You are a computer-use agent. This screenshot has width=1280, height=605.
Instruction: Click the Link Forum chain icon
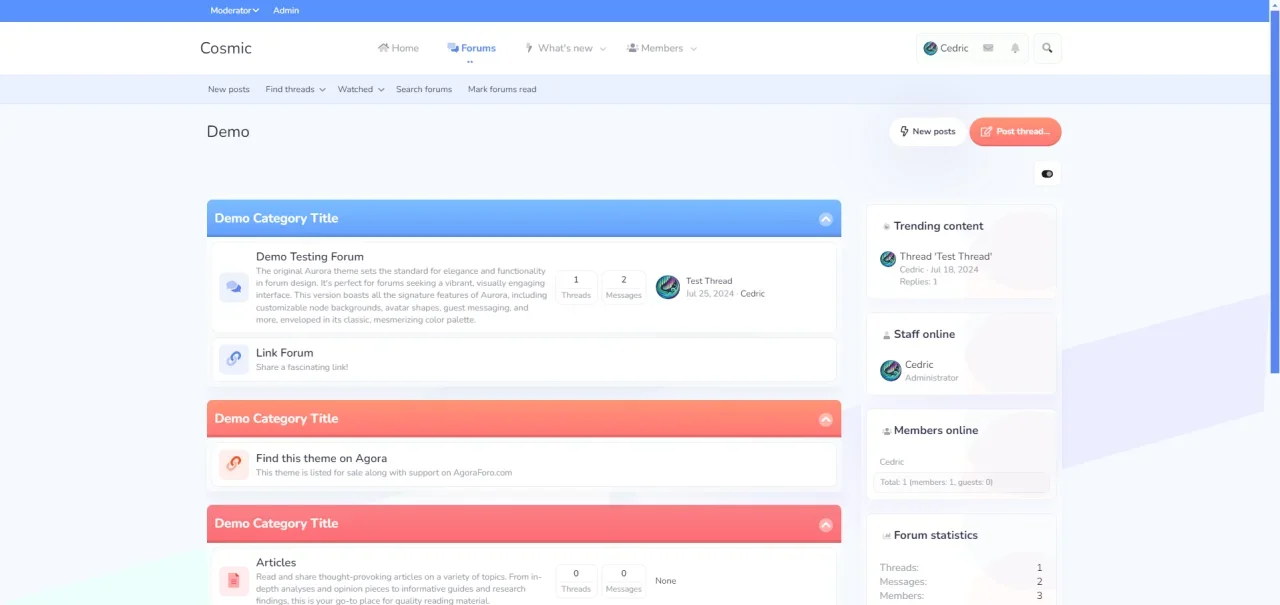click(234, 358)
